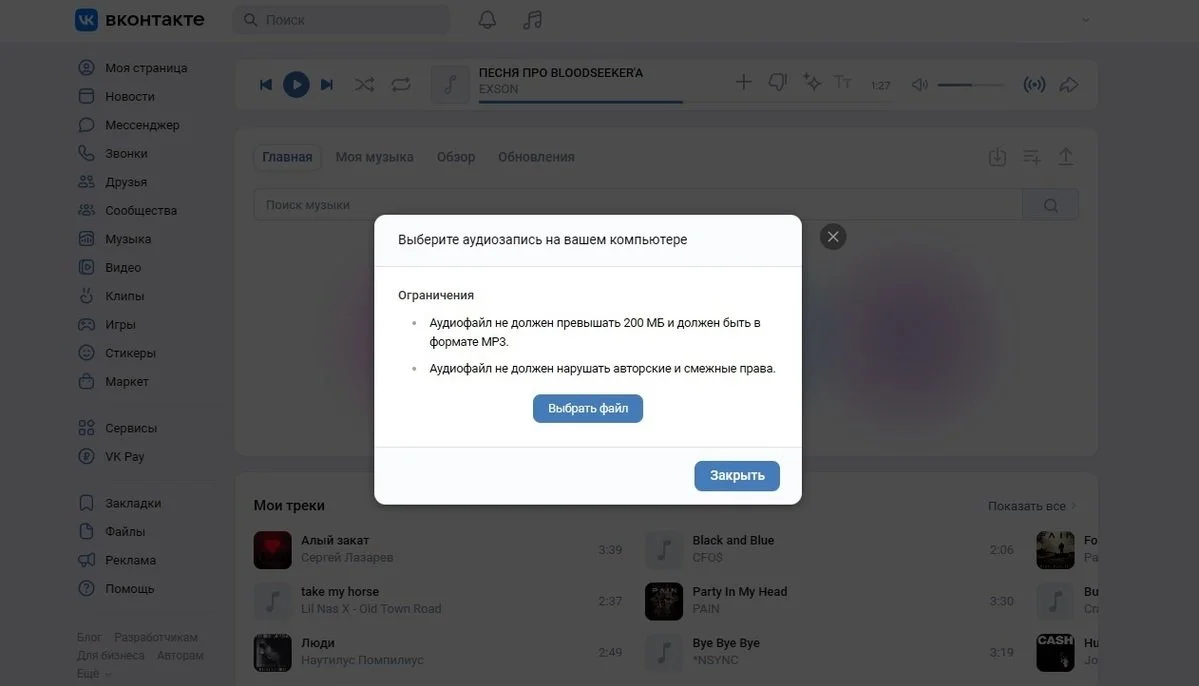Show lyrics text icon
Image resolution: width=1199 pixels, height=686 pixels.
(x=843, y=82)
